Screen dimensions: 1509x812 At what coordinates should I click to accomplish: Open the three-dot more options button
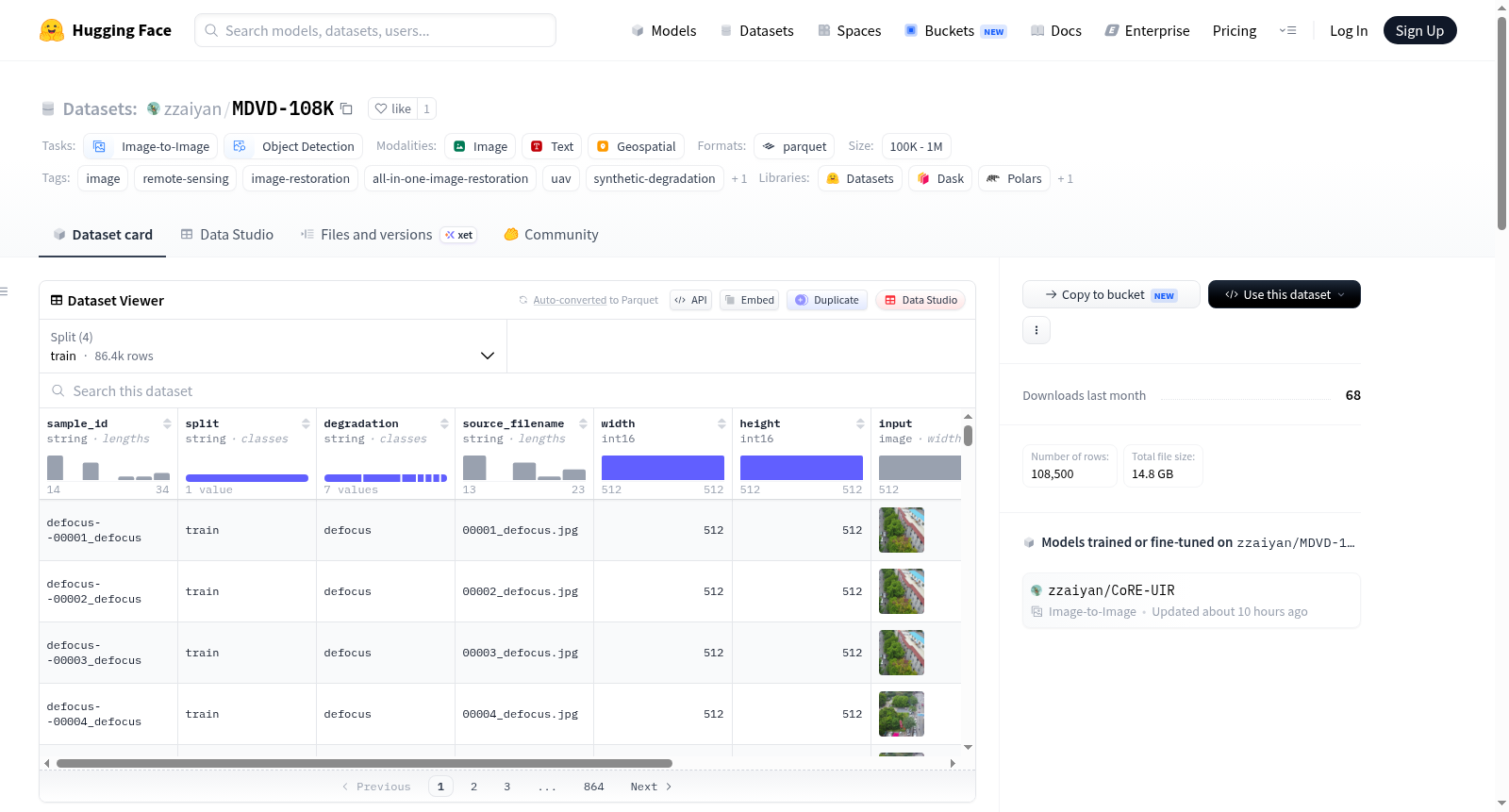(x=1036, y=330)
